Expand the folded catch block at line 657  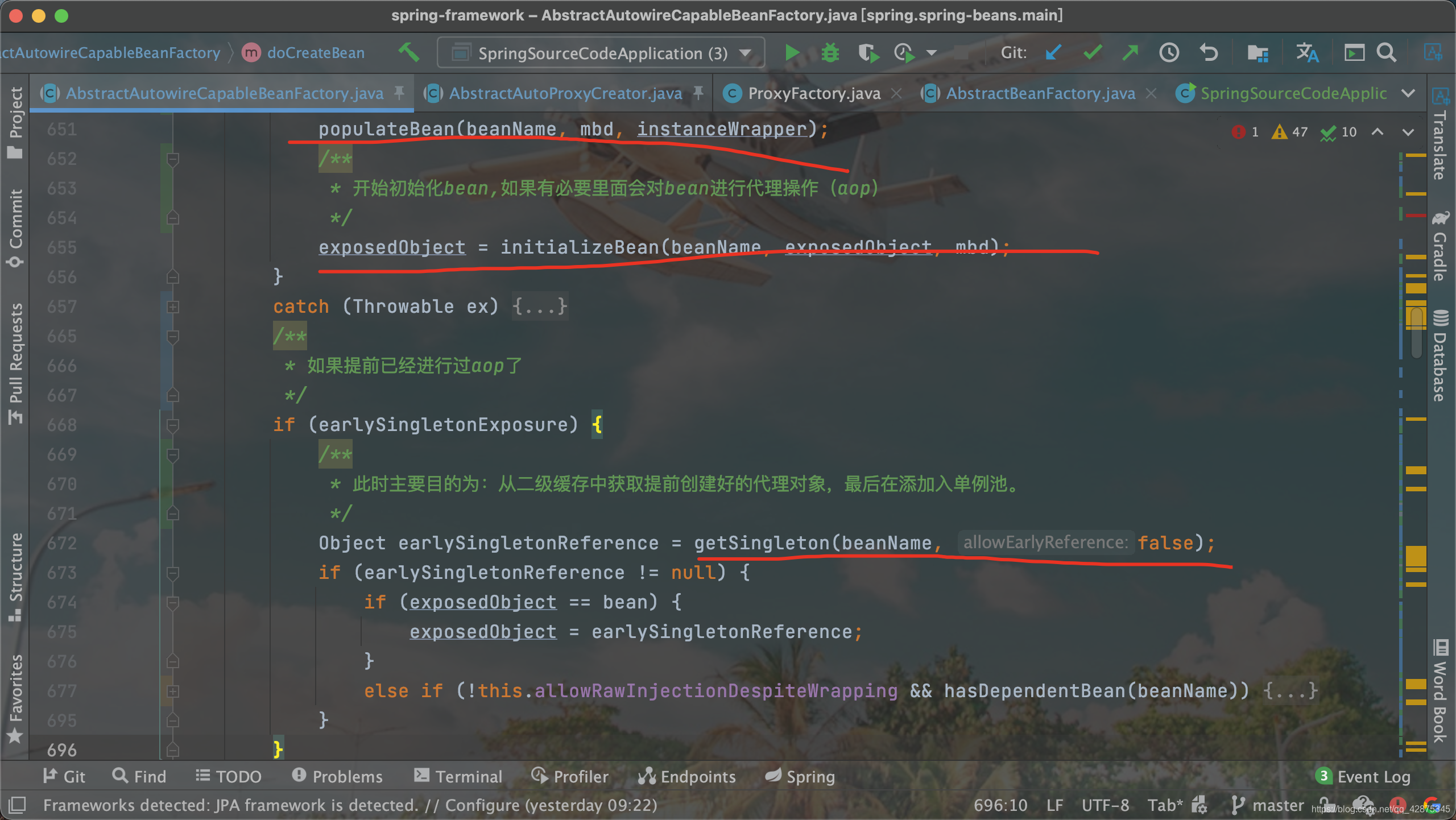coord(173,307)
